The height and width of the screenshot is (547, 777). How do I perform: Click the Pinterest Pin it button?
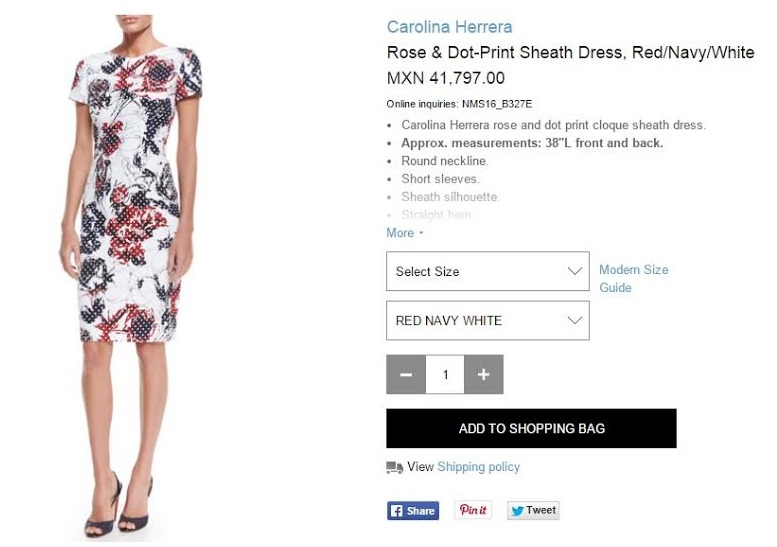(473, 510)
